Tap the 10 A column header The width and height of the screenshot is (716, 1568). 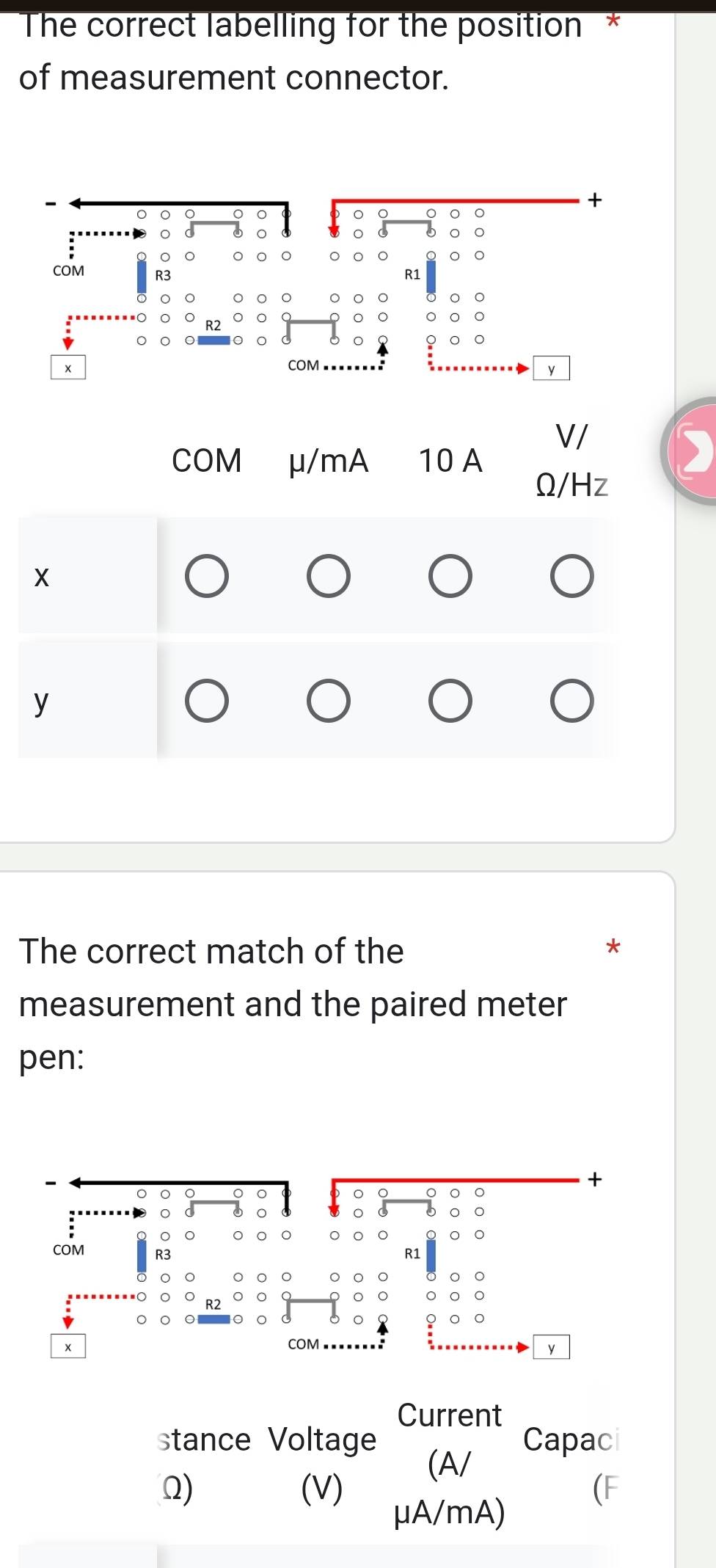coord(450,461)
